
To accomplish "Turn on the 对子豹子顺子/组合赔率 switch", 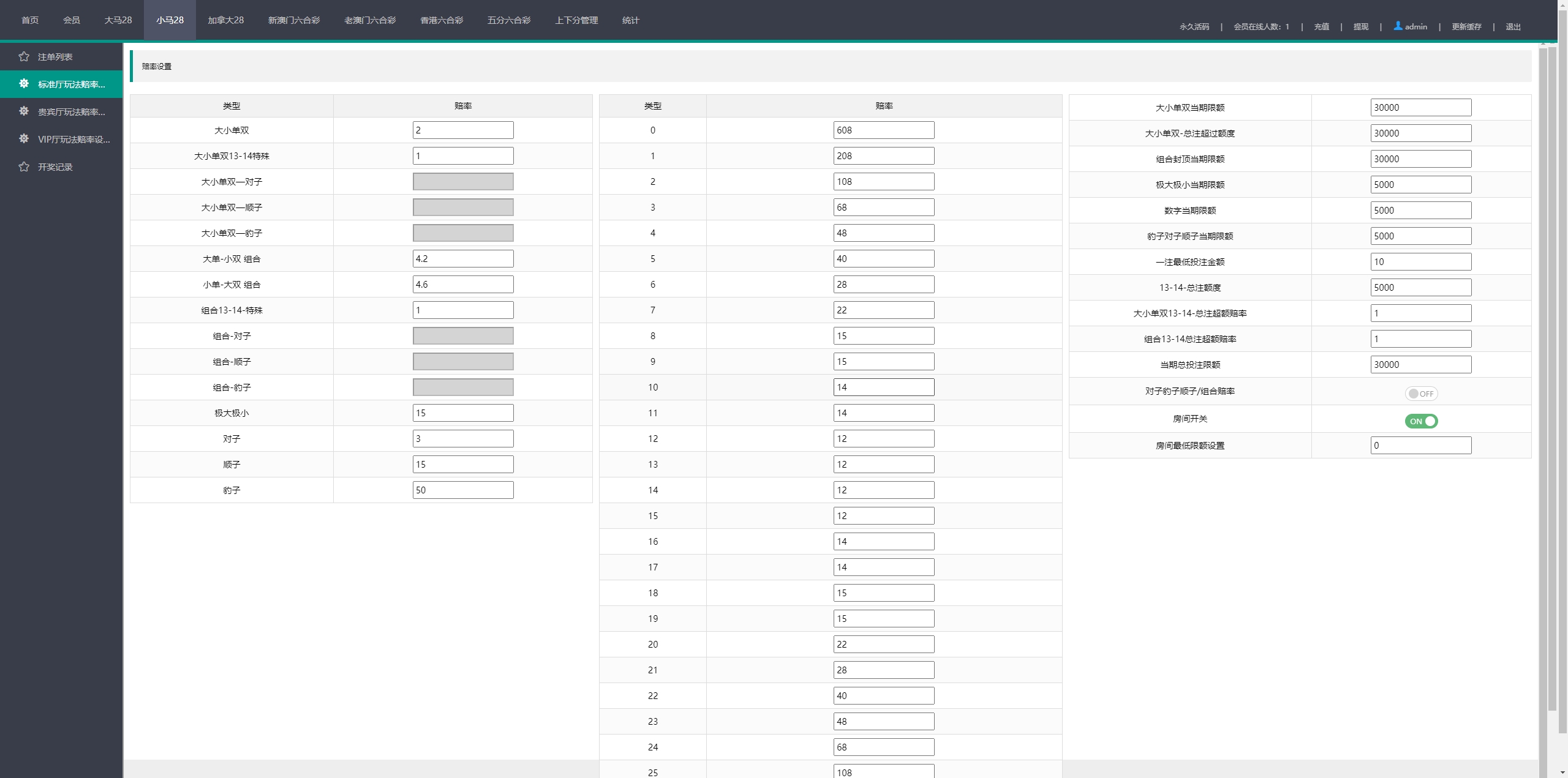I will pyautogui.click(x=1420, y=394).
